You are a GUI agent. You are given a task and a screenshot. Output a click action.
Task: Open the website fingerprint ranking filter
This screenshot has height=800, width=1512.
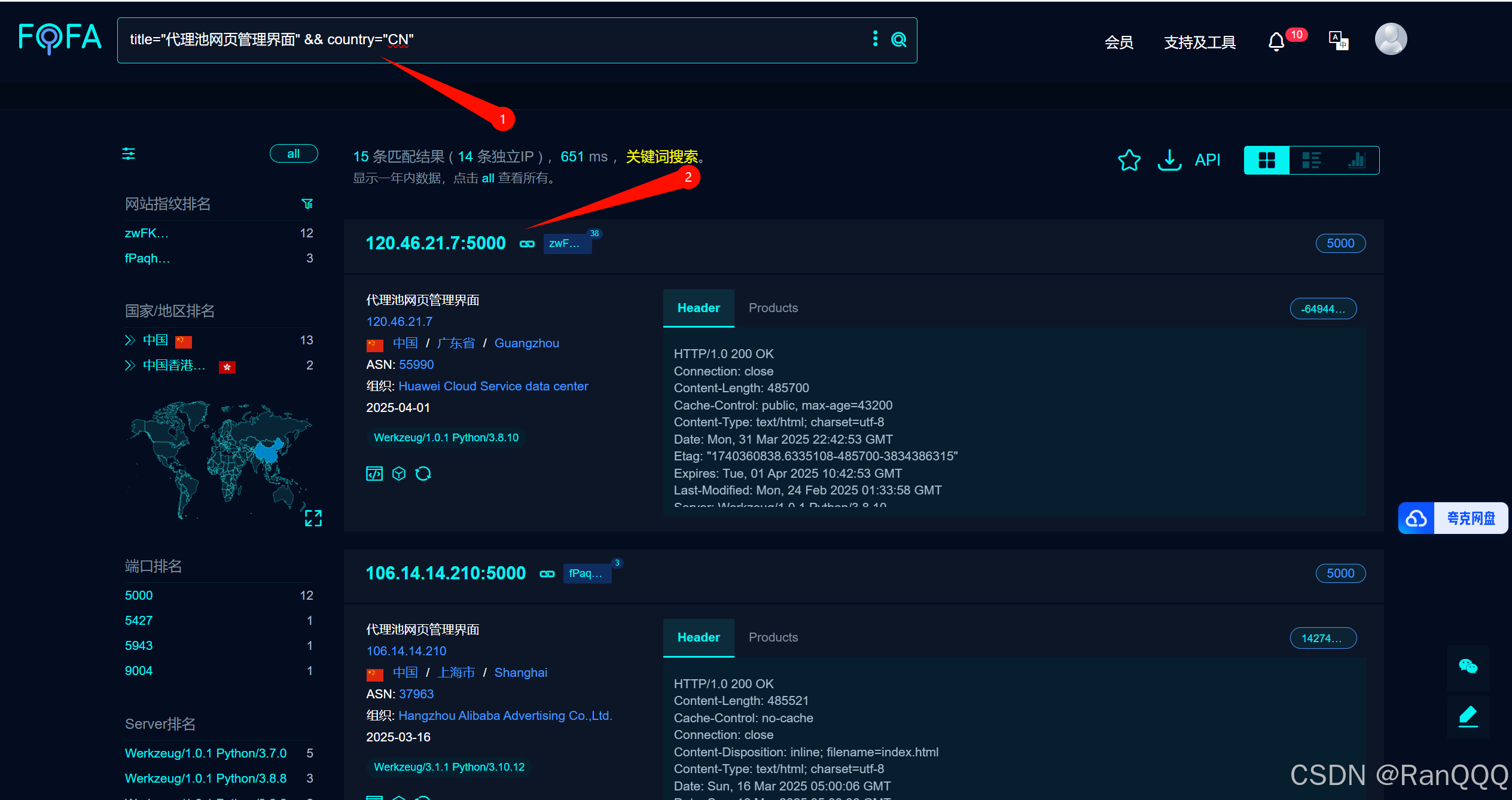[307, 204]
